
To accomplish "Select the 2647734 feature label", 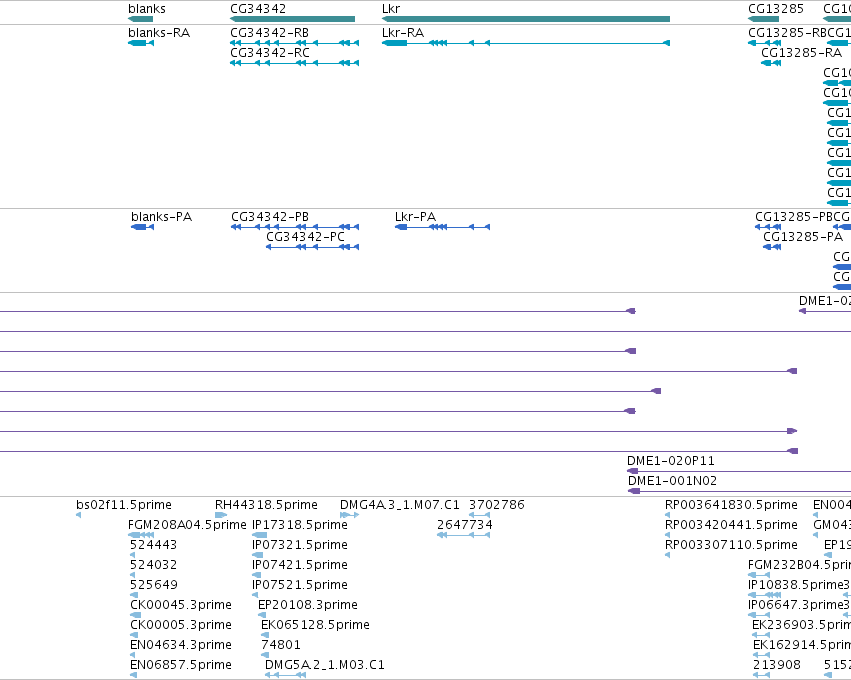I will 465,525.
